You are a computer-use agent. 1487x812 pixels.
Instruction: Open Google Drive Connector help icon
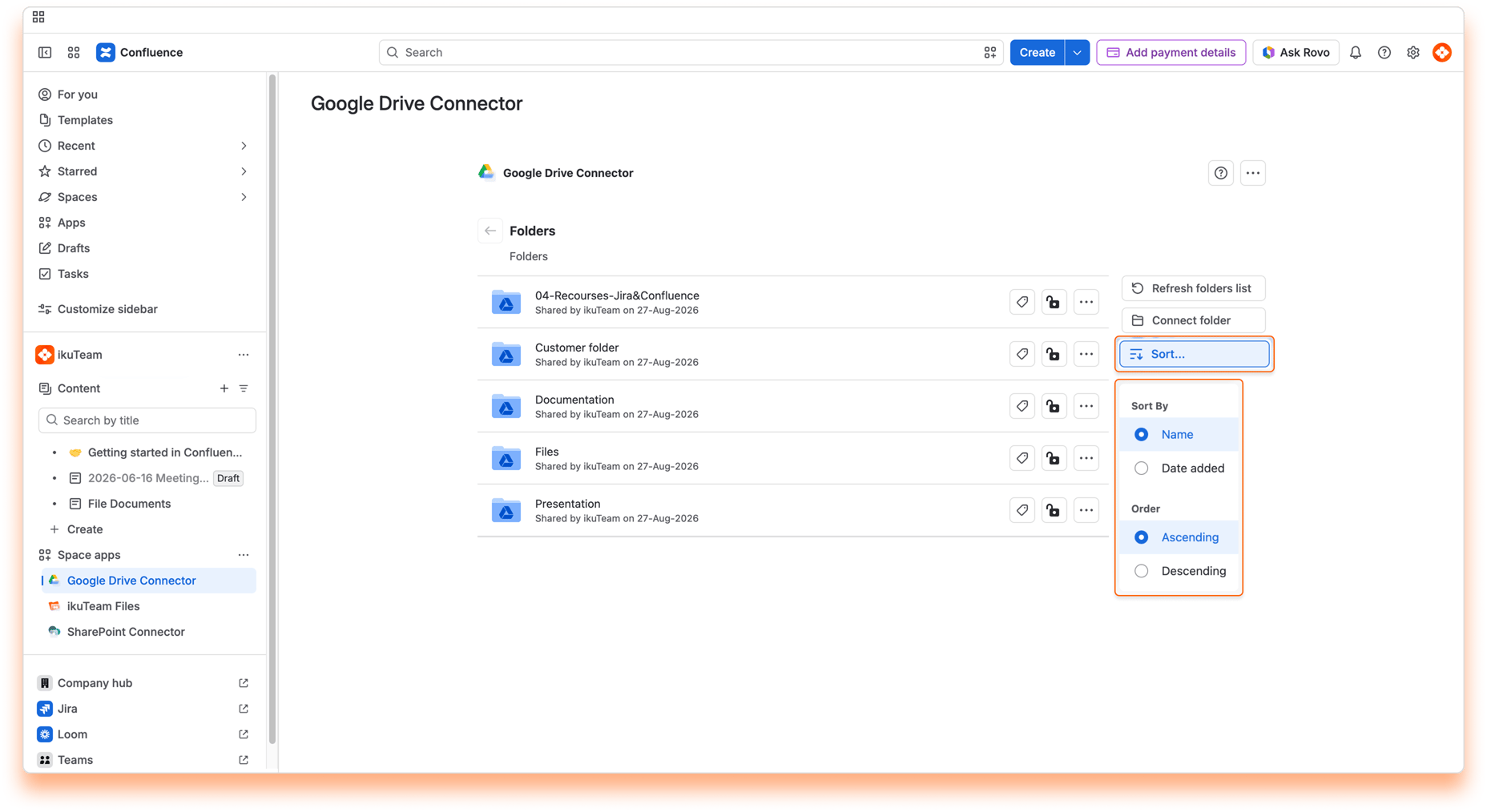pyautogui.click(x=1221, y=173)
